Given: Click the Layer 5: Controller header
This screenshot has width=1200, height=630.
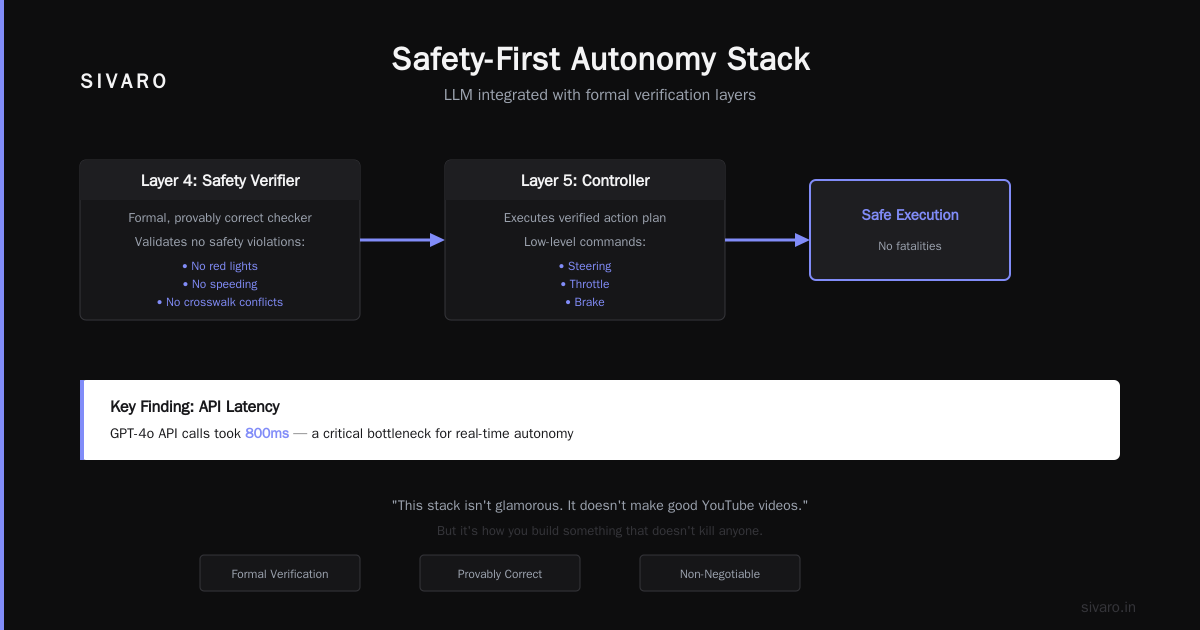Looking at the screenshot, I should click(585, 181).
